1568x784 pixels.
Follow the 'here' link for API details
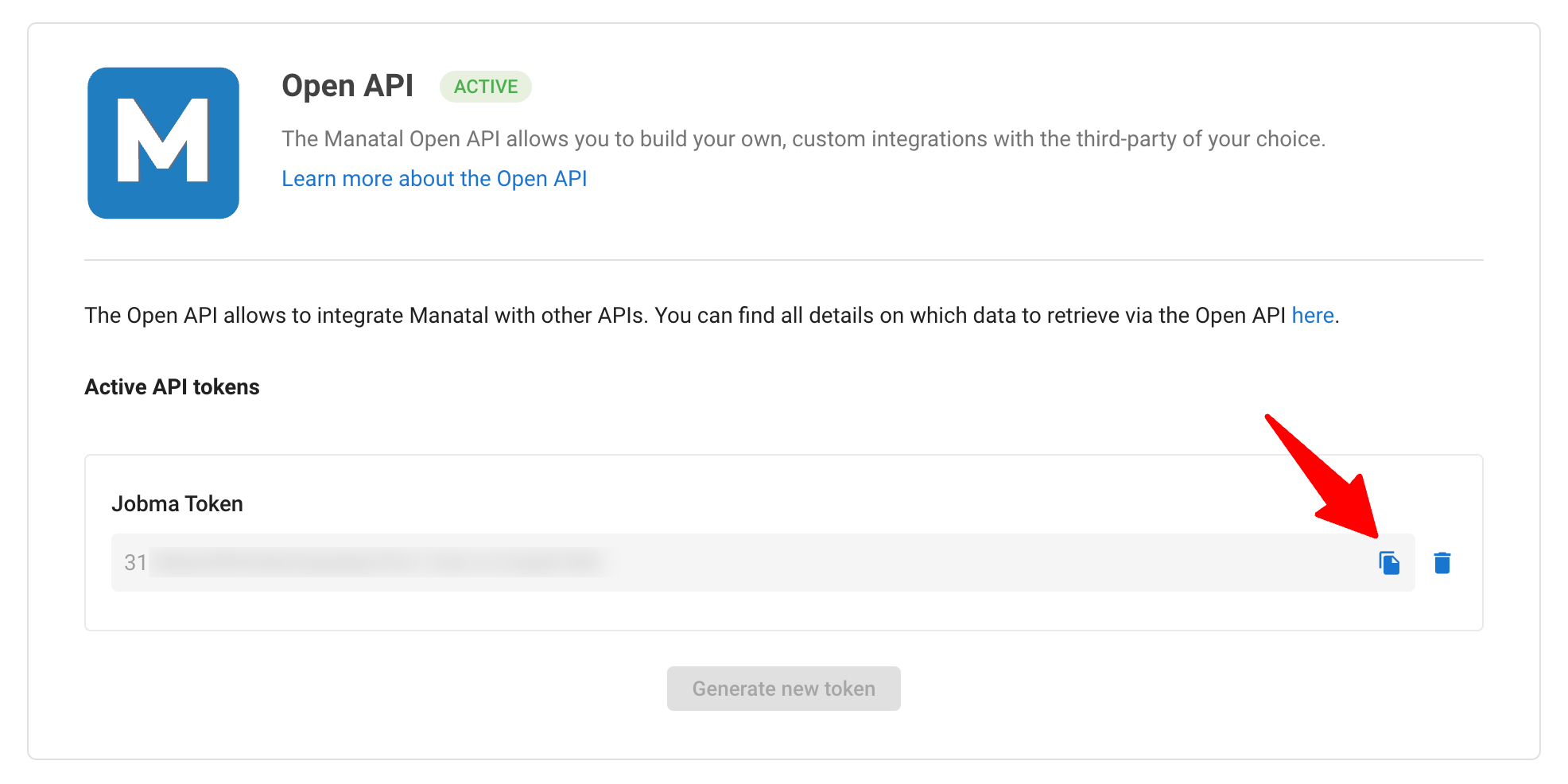click(1312, 316)
